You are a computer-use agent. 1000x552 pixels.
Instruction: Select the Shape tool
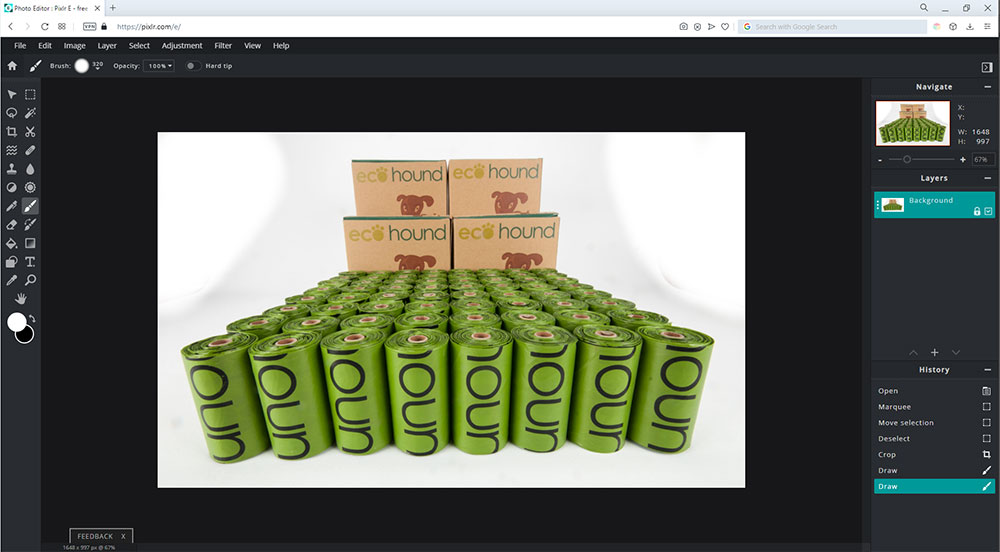11,262
